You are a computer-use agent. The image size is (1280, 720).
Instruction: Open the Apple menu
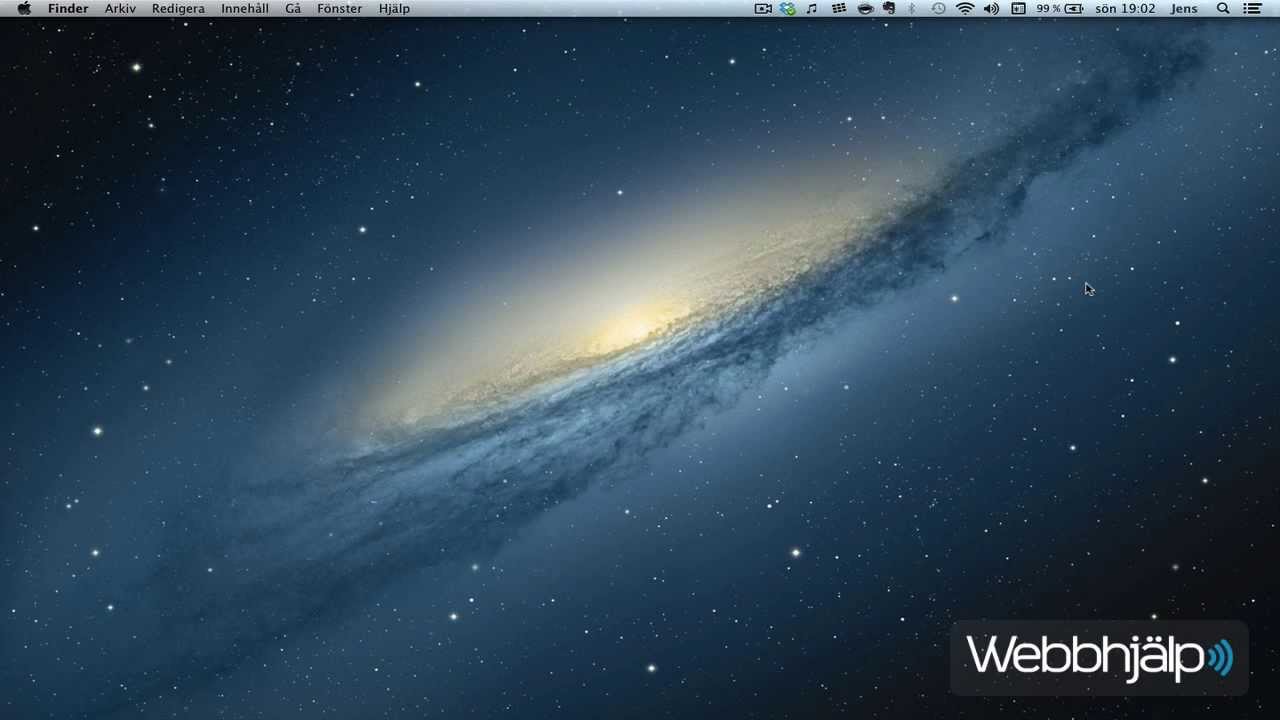(24, 9)
